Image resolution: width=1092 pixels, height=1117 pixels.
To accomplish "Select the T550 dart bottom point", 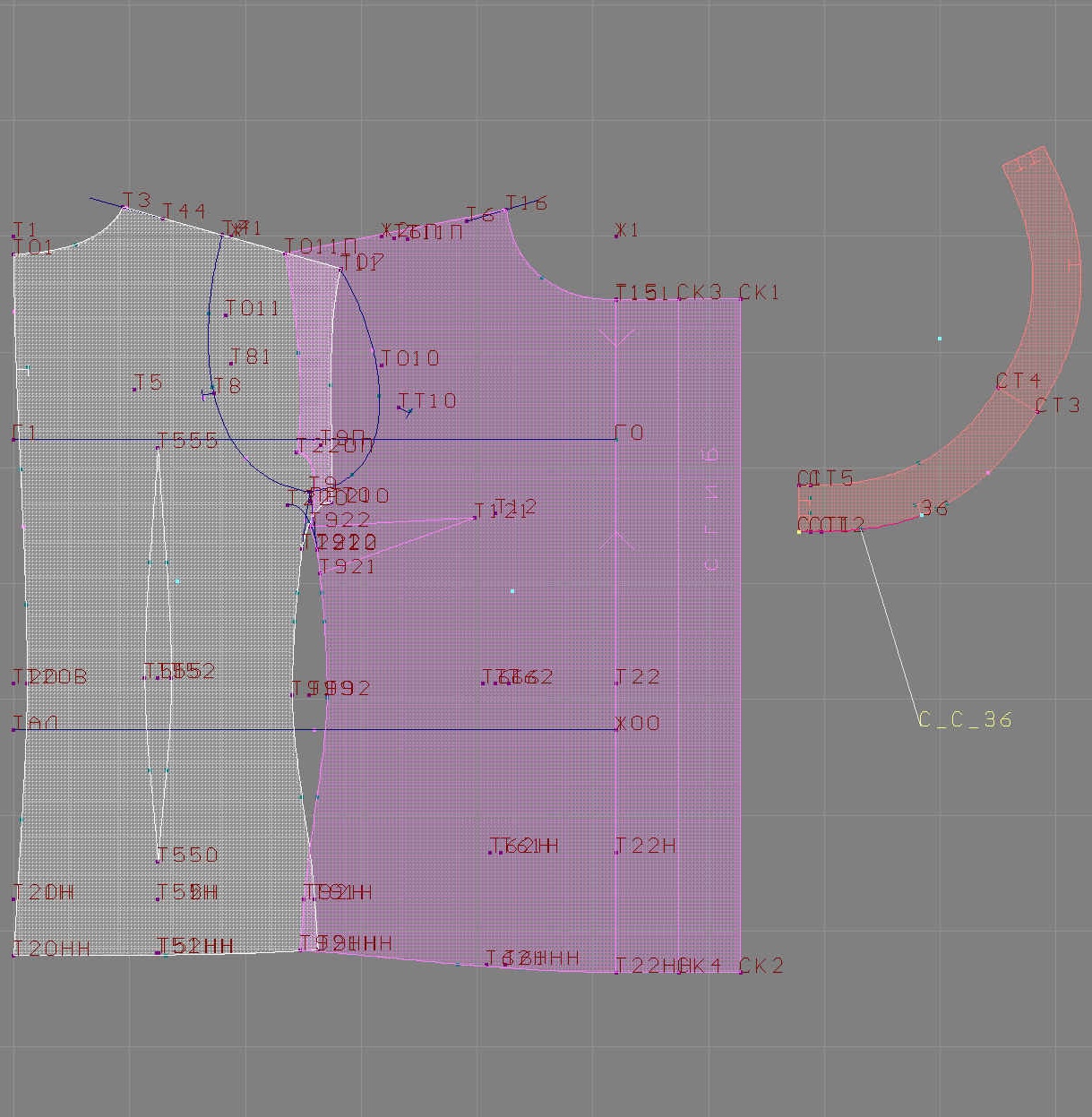I will tap(159, 861).
